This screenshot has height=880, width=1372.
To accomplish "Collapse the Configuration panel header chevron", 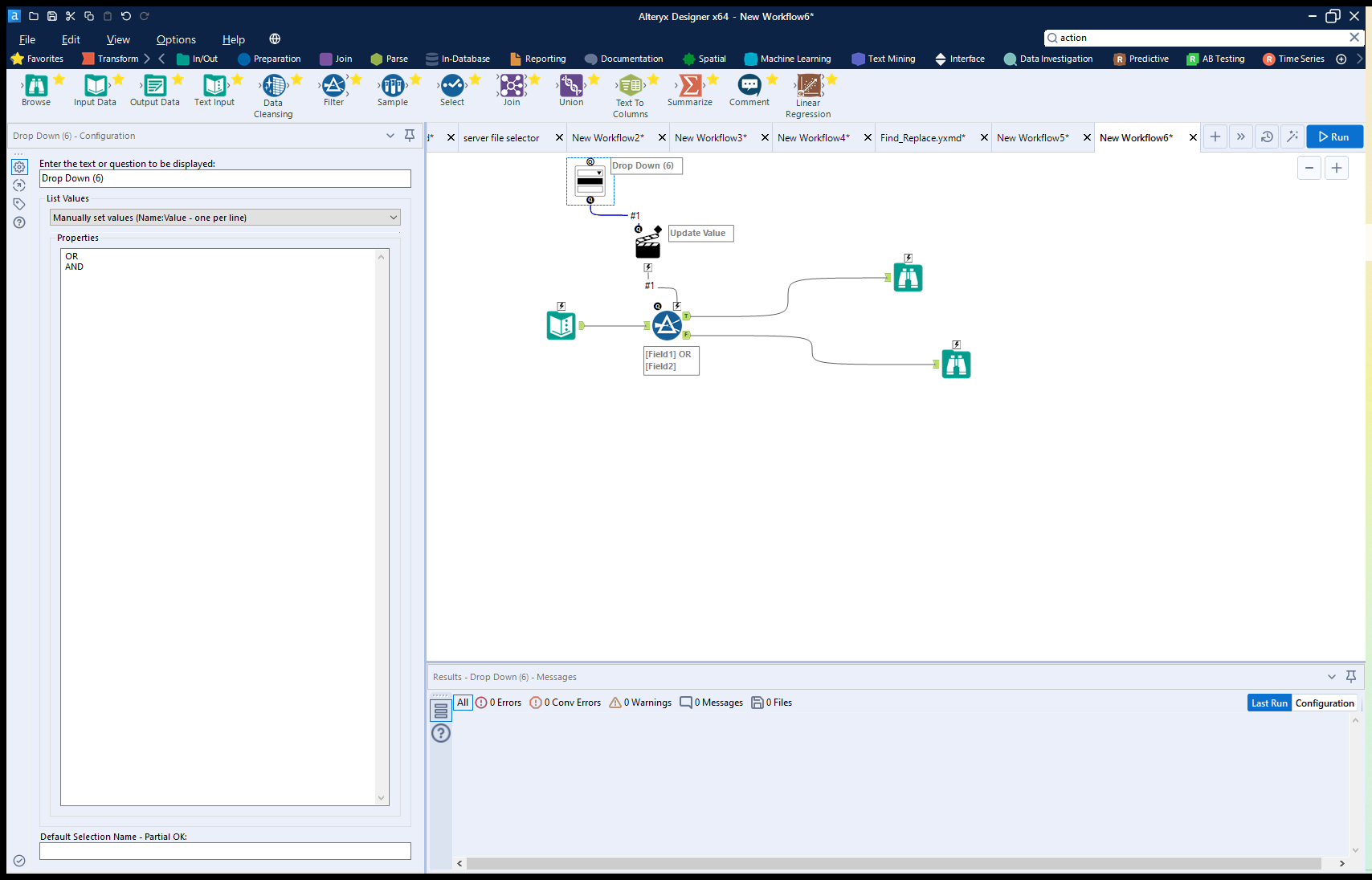I will pos(390,136).
